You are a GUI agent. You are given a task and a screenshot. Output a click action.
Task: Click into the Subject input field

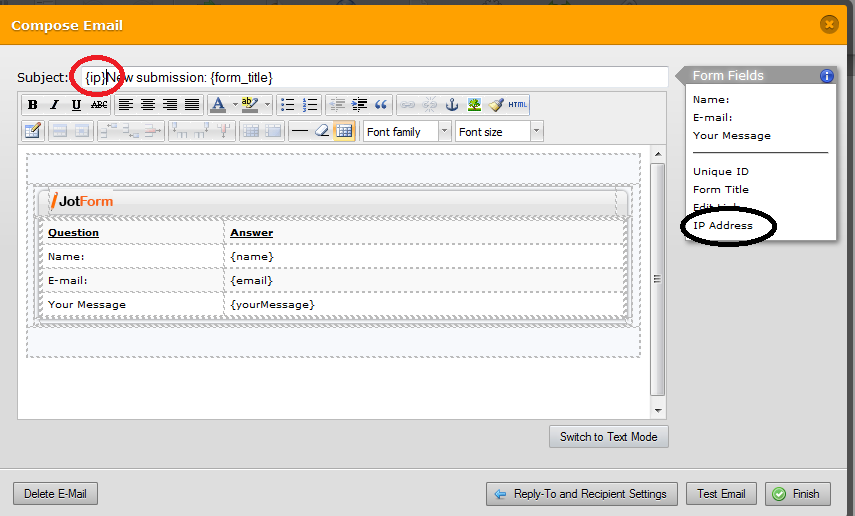(x=450, y=77)
